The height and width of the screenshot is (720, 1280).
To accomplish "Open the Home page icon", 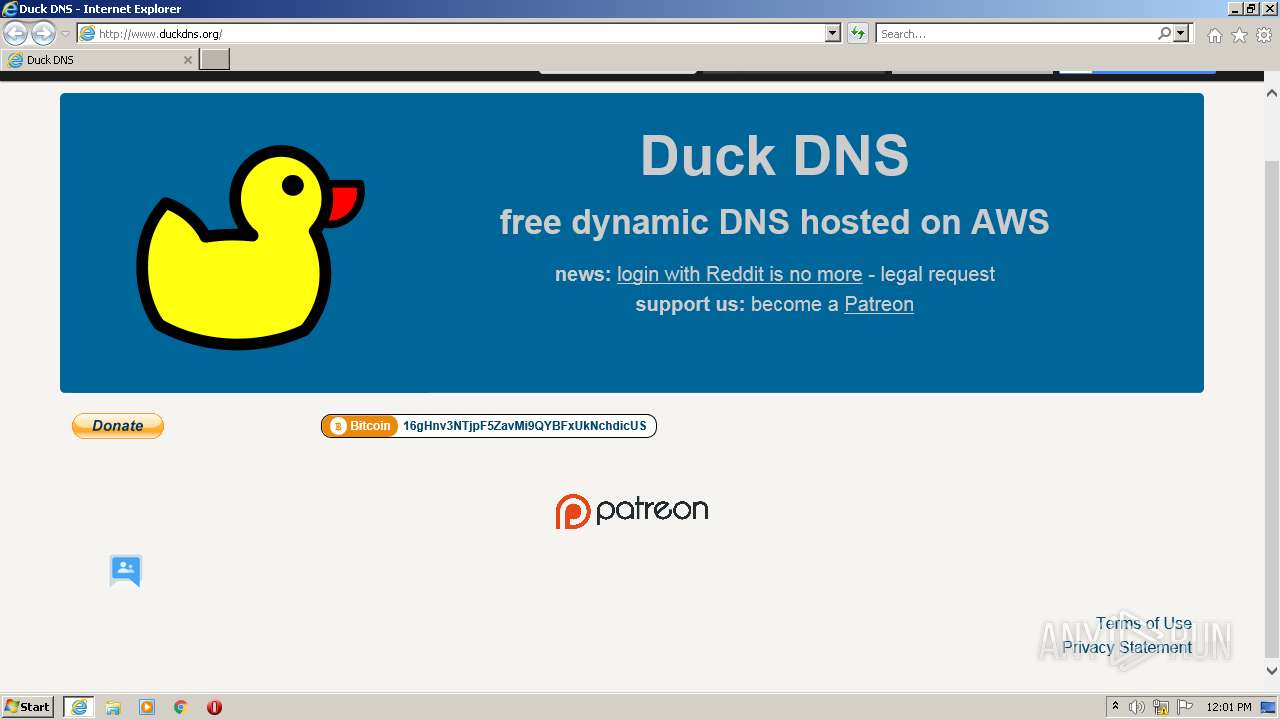I will coord(1214,35).
